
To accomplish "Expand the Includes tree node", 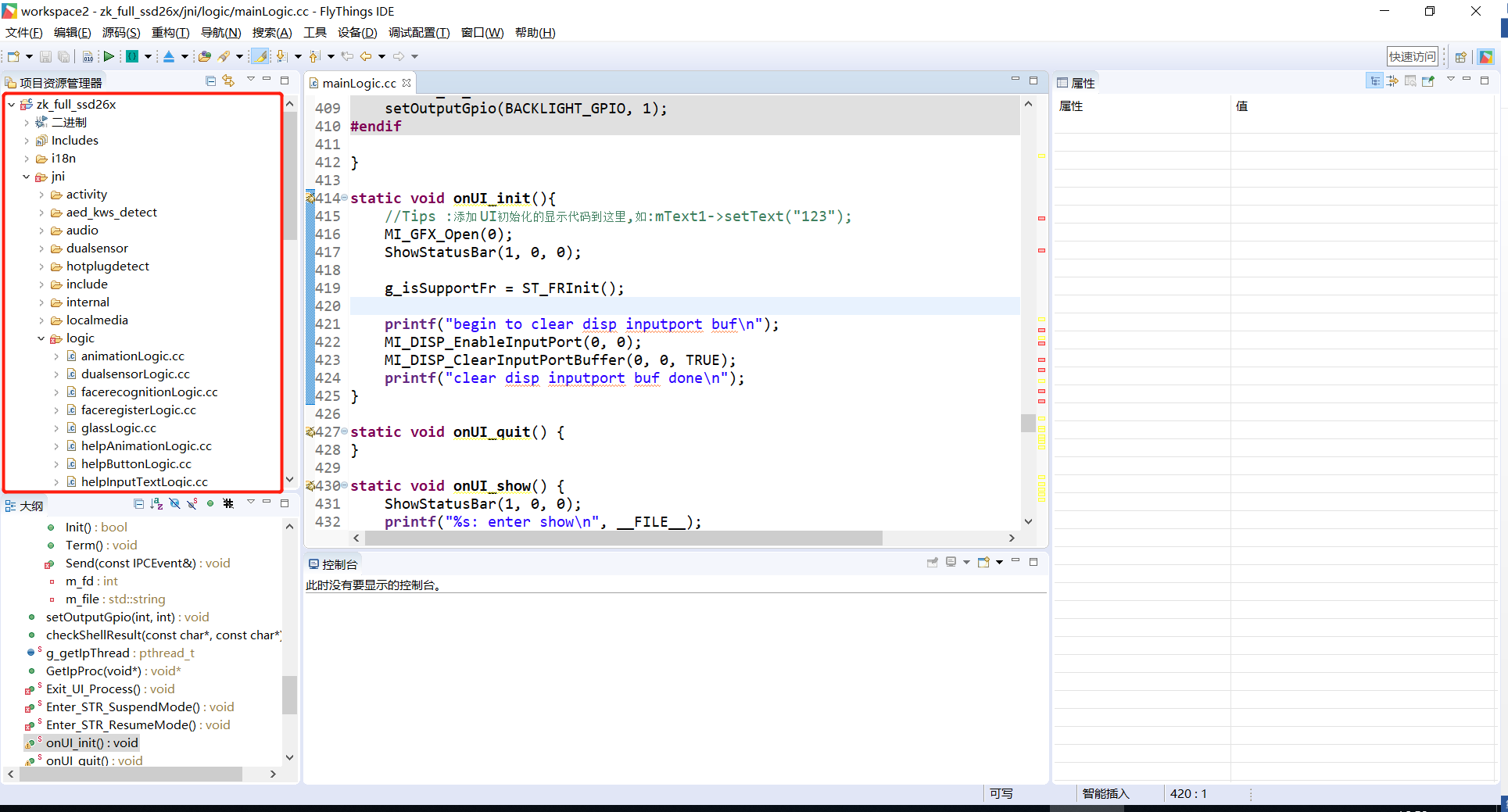I will [x=27, y=141].
